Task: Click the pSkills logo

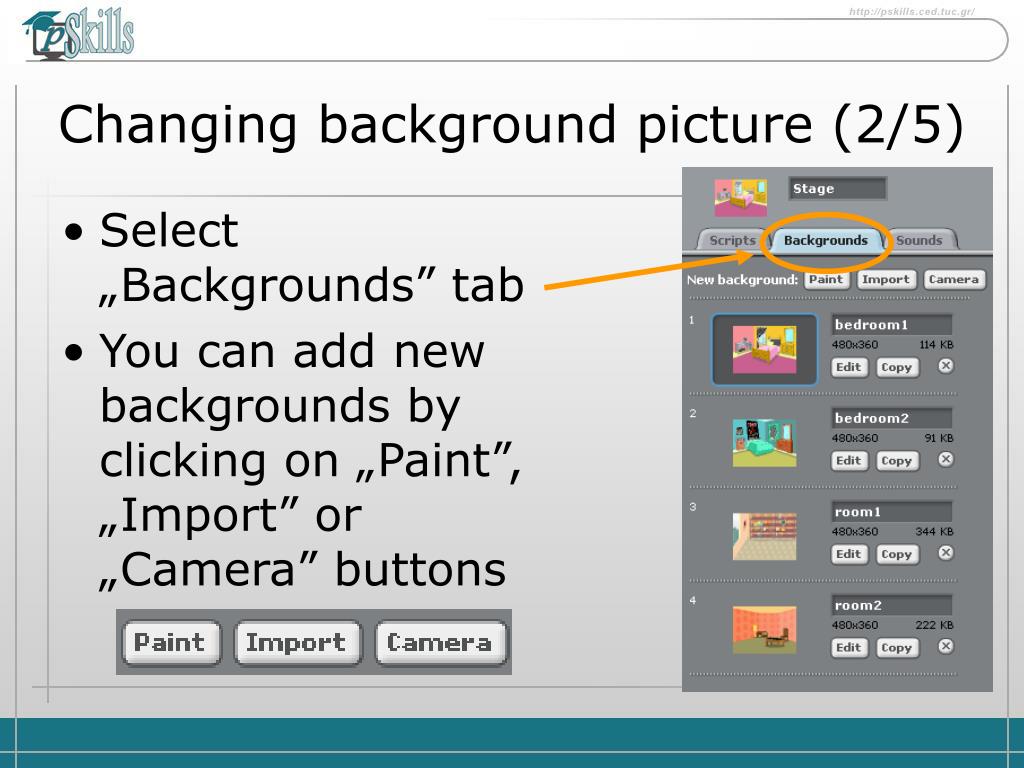Action: pyautogui.click(x=78, y=34)
